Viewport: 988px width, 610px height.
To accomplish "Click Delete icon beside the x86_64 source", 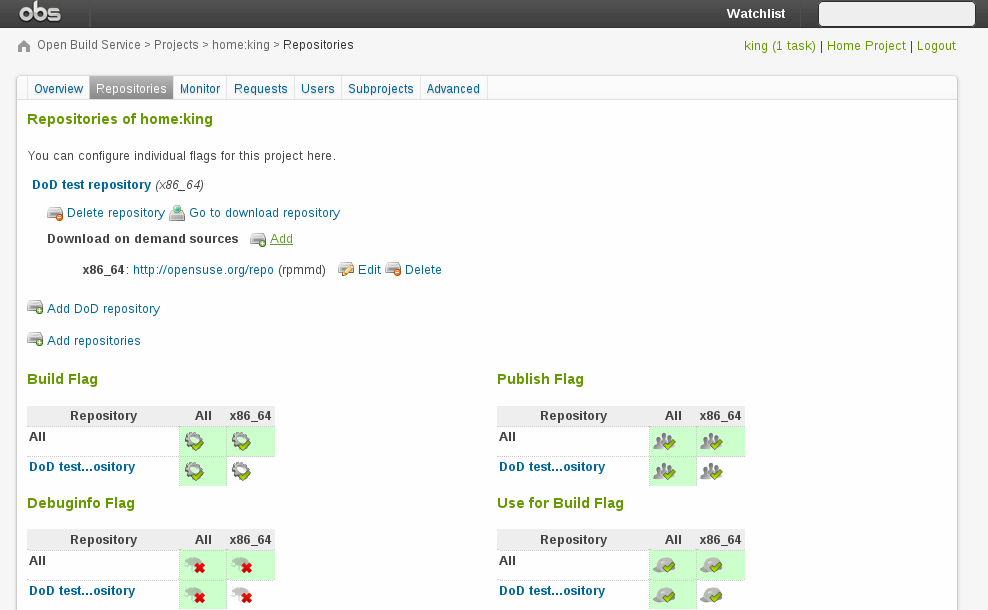I will click(x=393, y=269).
